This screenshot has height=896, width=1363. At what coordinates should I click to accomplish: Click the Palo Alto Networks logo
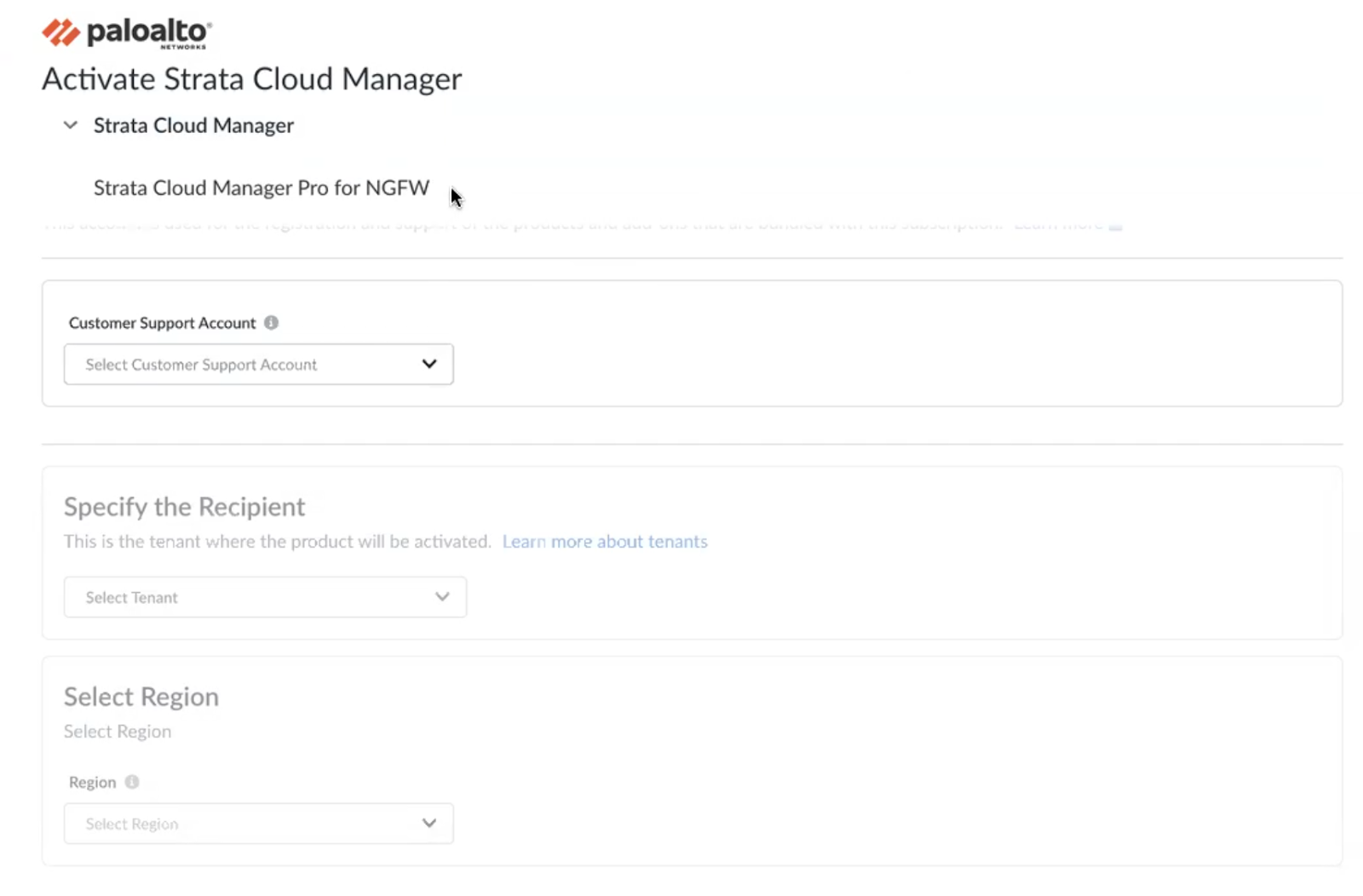pyautogui.click(x=126, y=32)
